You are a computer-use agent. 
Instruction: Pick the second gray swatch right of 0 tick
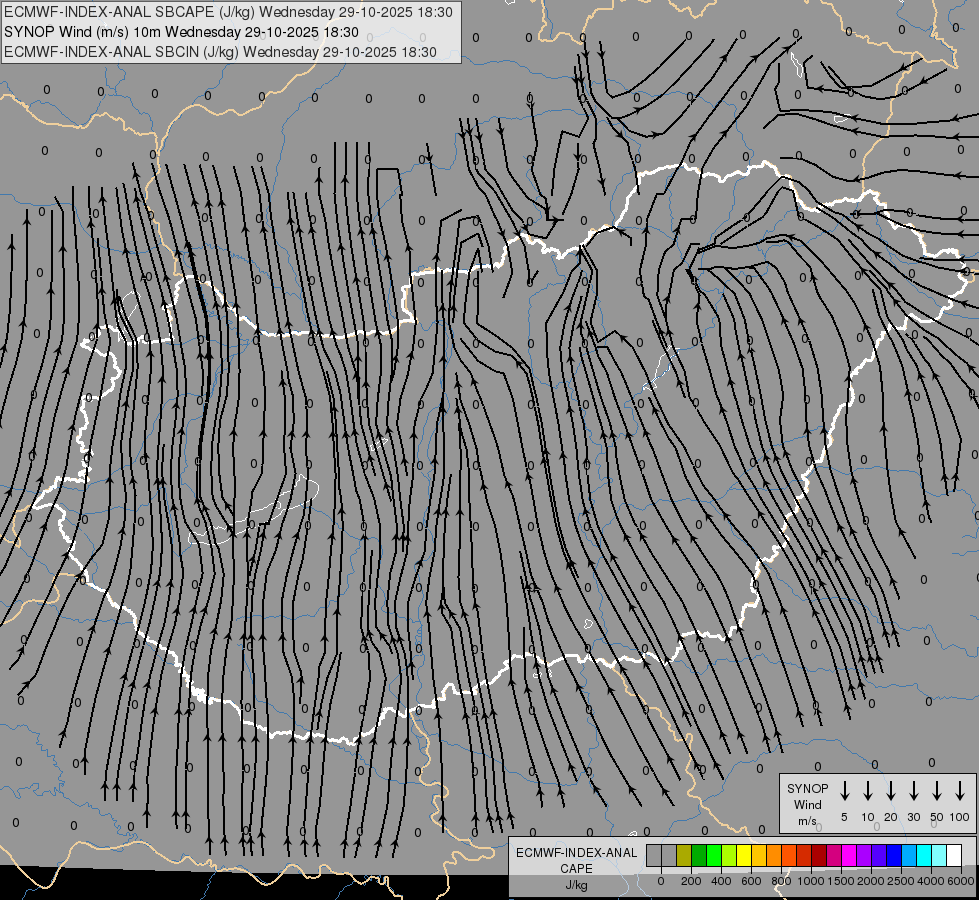tap(669, 855)
